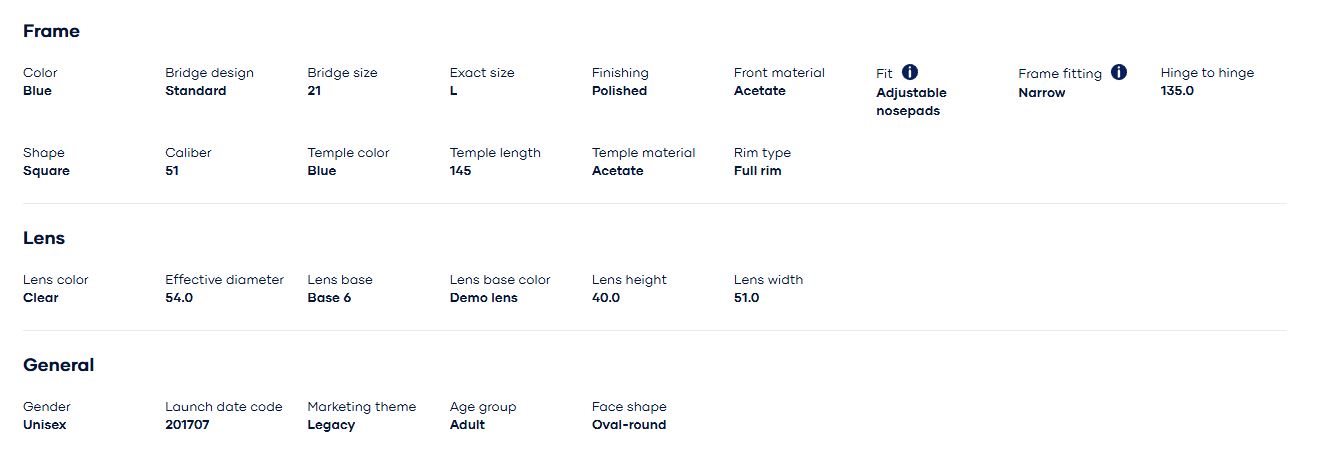The width and height of the screenshot is (1328, 452).
Task: Click the Face shape Oval-round value
Action: click(628, 425)
